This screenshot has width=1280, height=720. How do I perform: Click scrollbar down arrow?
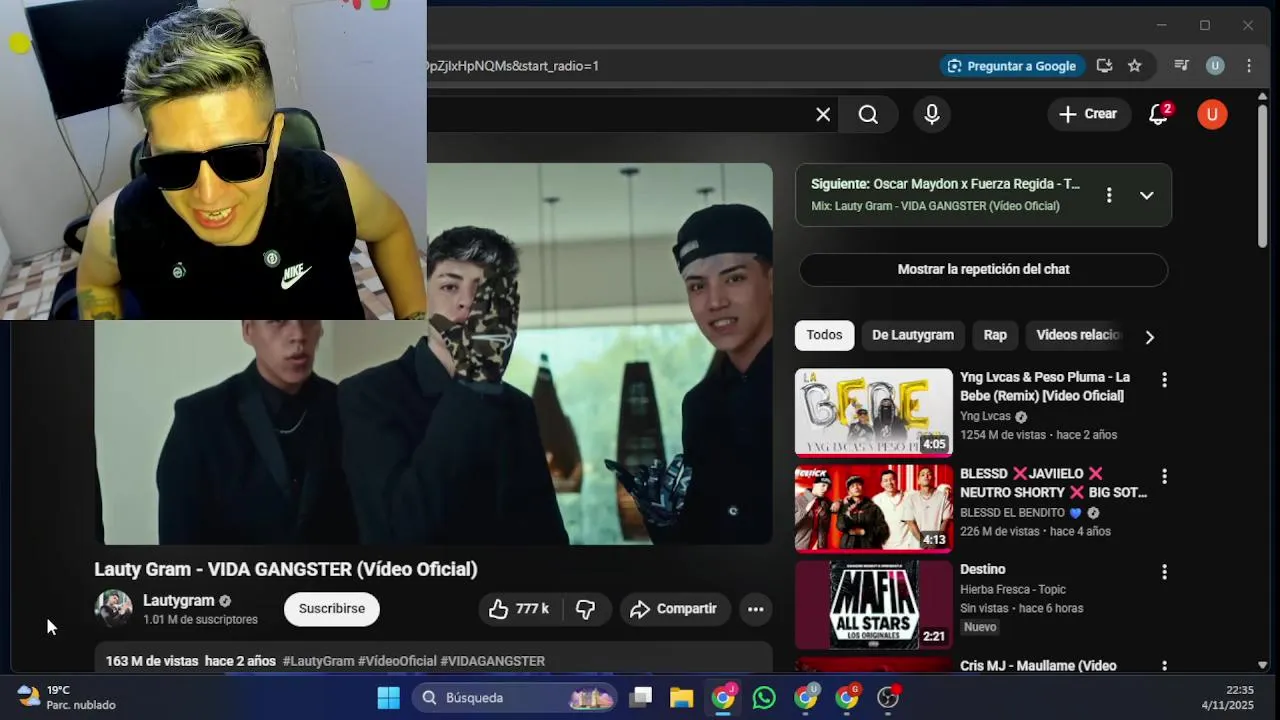[x=1263, y=665]
